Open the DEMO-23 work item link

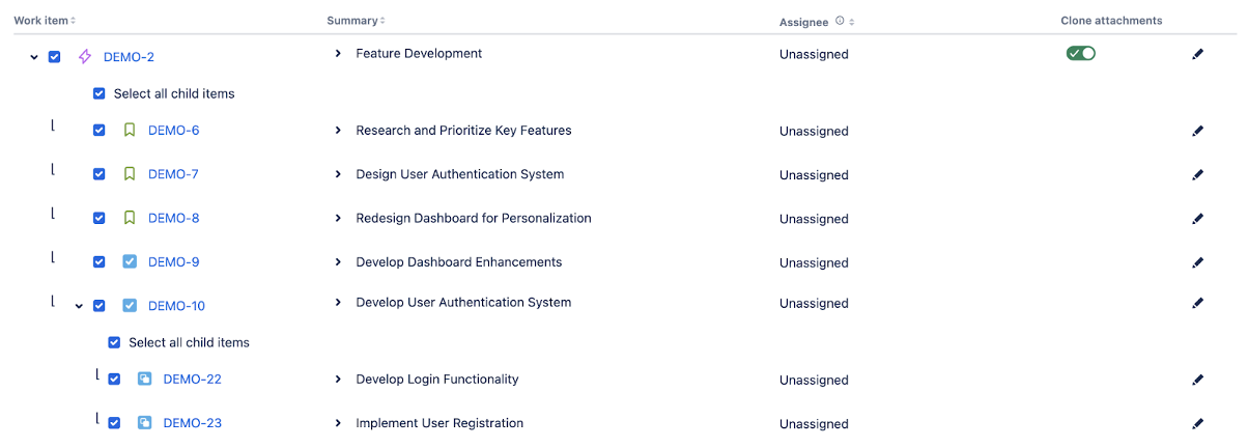[x=192, y=423]
